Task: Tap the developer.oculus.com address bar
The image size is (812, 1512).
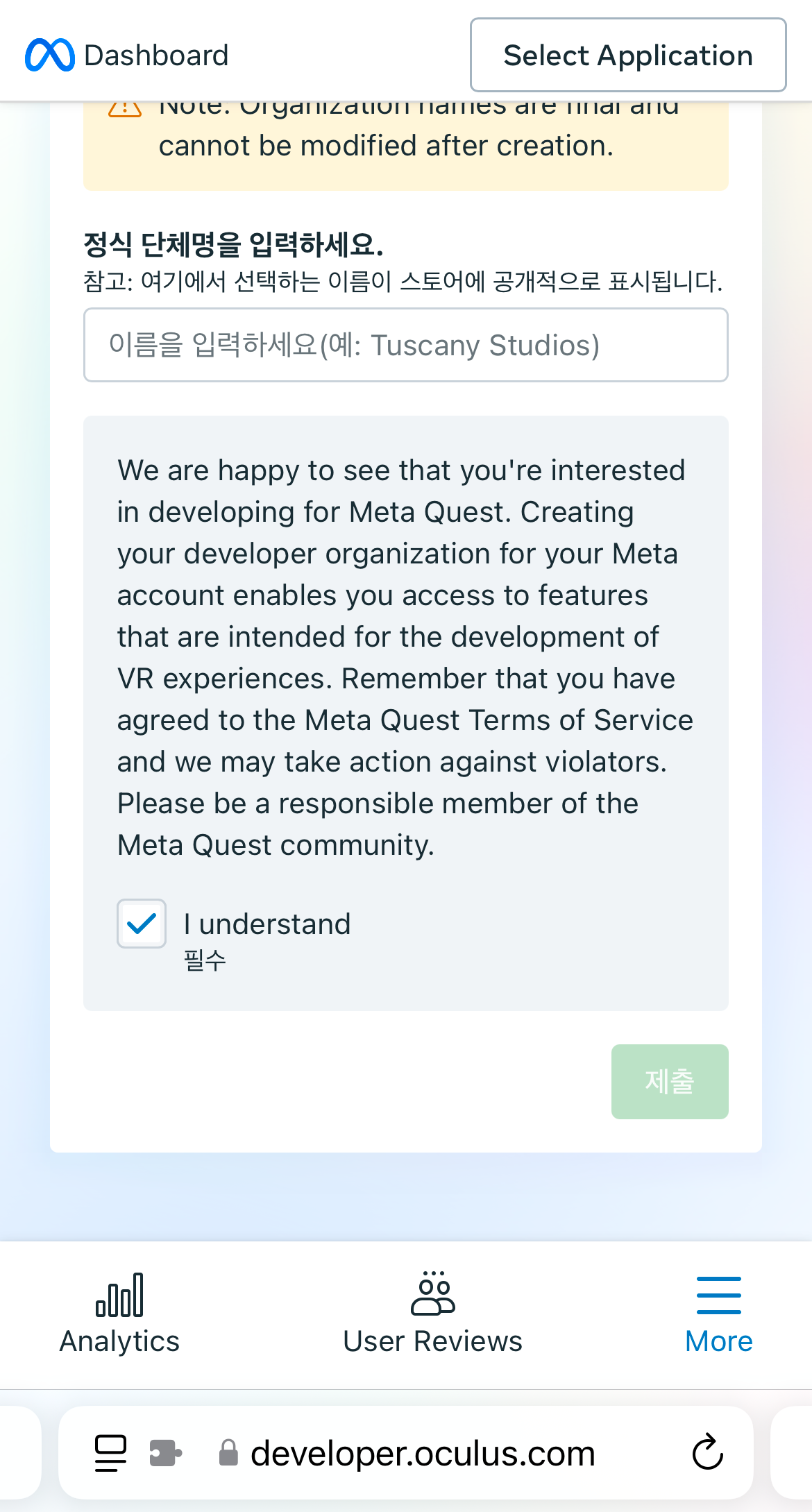Action: (x=423, y=1454)
